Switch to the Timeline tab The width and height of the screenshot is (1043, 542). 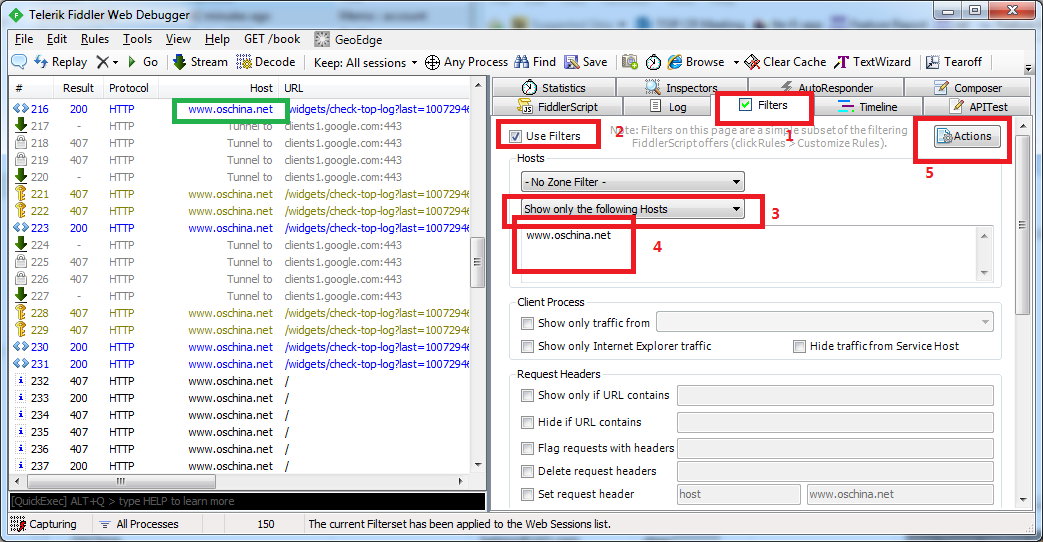(x=868, y=106)
